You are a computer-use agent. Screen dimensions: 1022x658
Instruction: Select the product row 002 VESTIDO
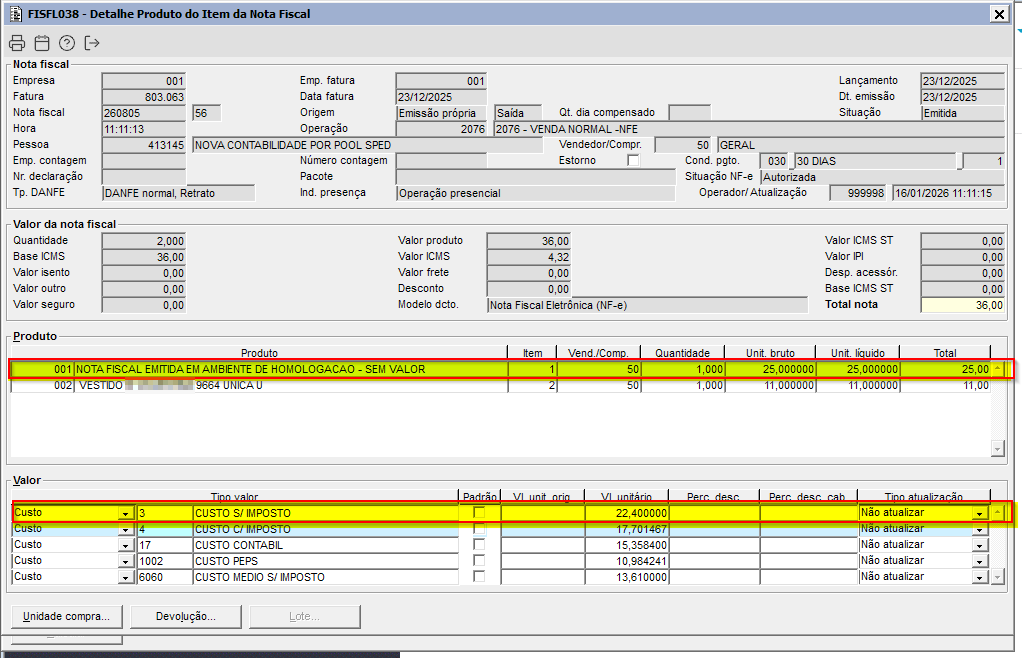[501, 386]
